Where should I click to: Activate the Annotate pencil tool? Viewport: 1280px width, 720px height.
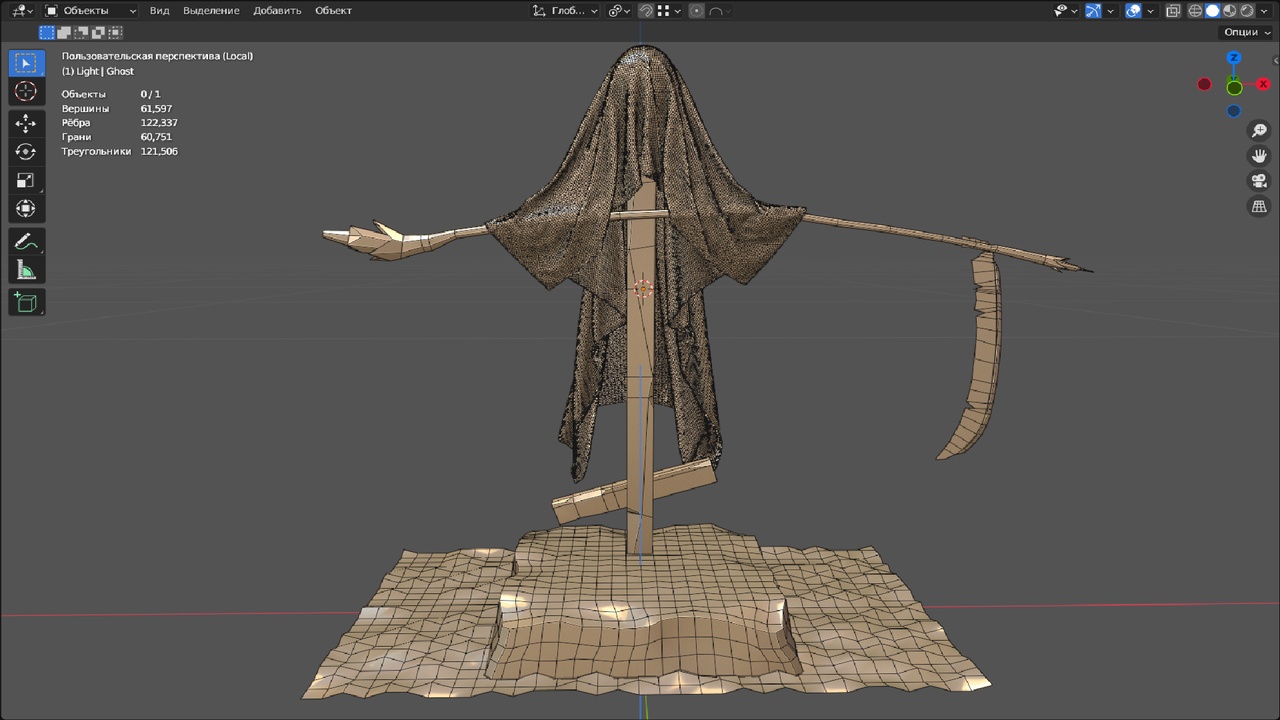click(26, 242)
